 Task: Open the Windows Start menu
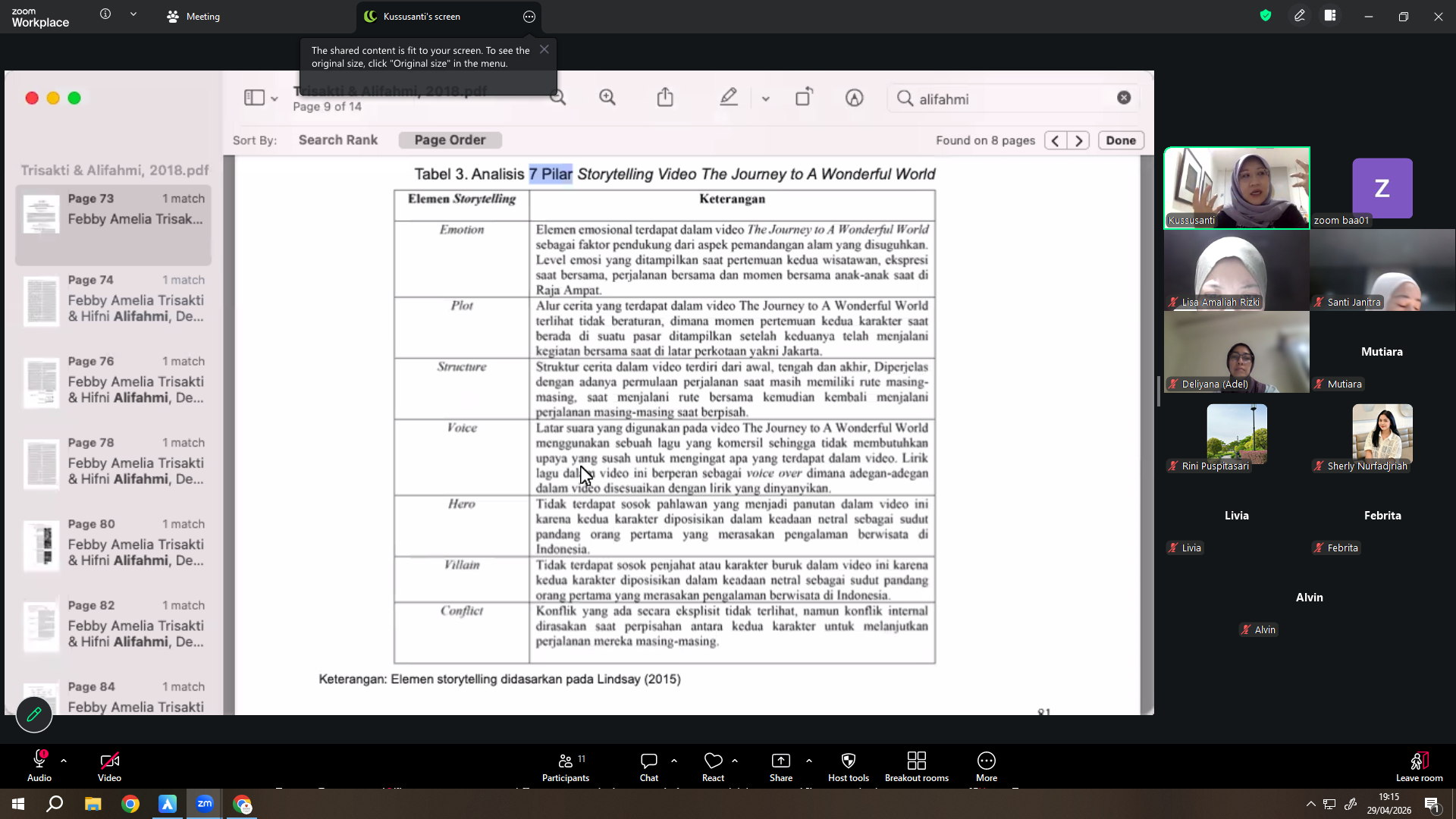coord(18,804)
